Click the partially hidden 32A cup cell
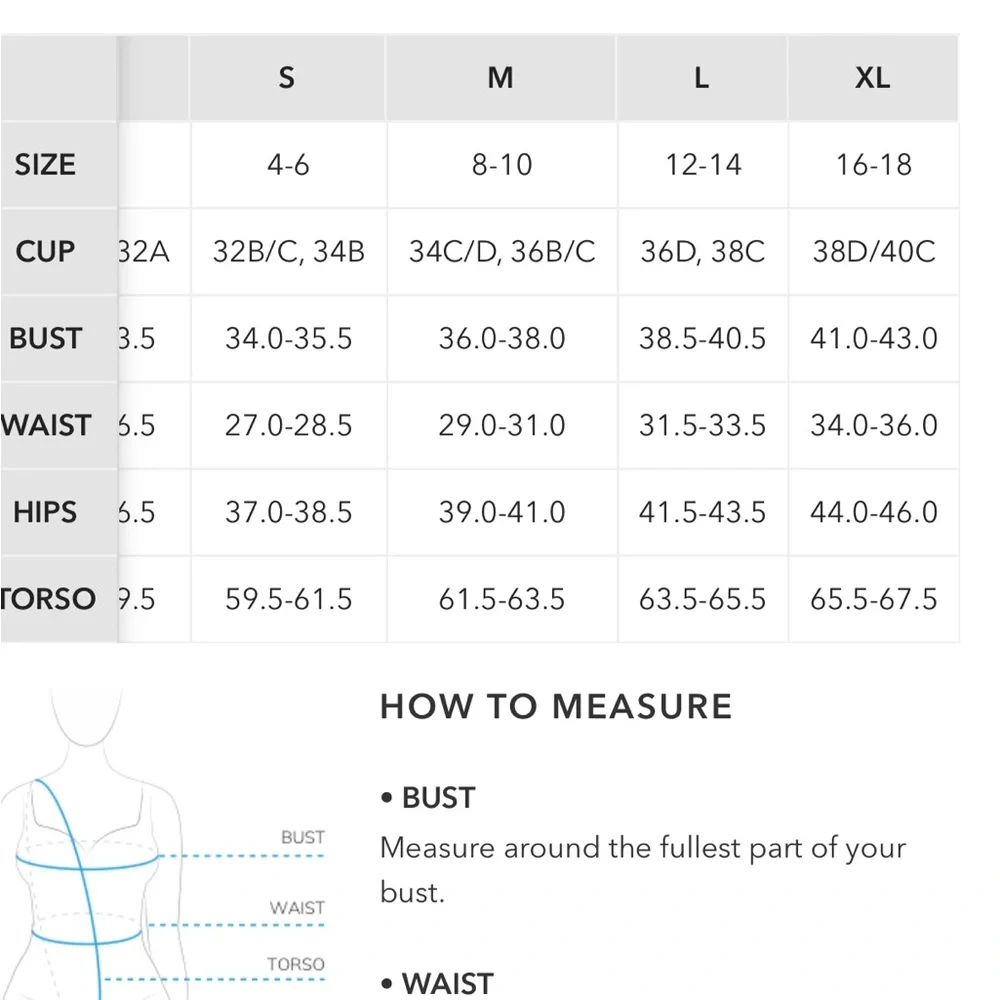The height and width of the screenshot is (1000, 1000). click(x=145, y=251)
